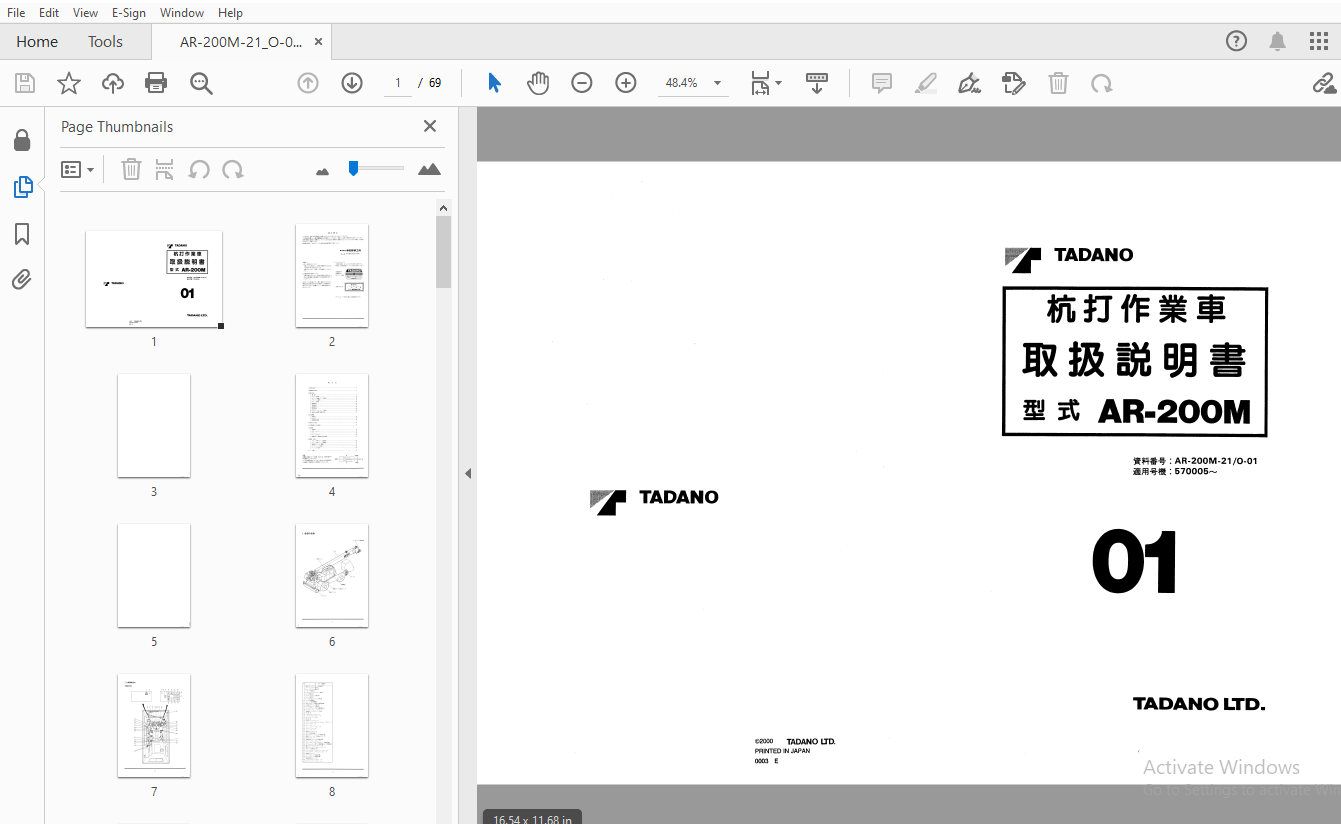Open the Help menu
The image size is (1341, 824).
tap(230, 13)
